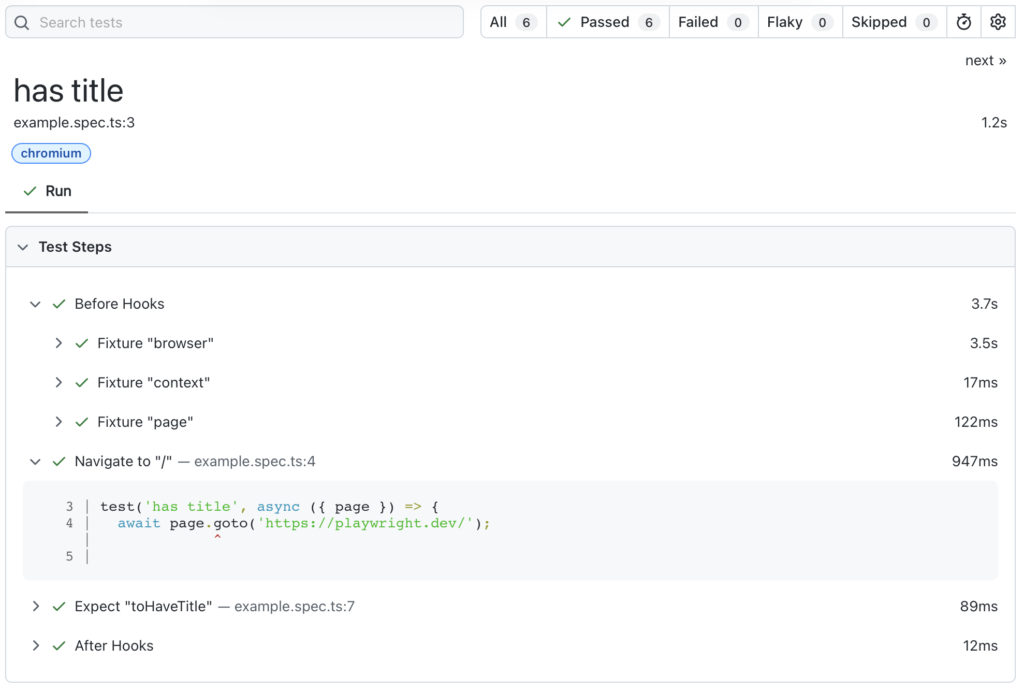Collapse the Navigate to "/" step
The width and height of the screenshot is (1024, 690).
(x=36, y=462)
